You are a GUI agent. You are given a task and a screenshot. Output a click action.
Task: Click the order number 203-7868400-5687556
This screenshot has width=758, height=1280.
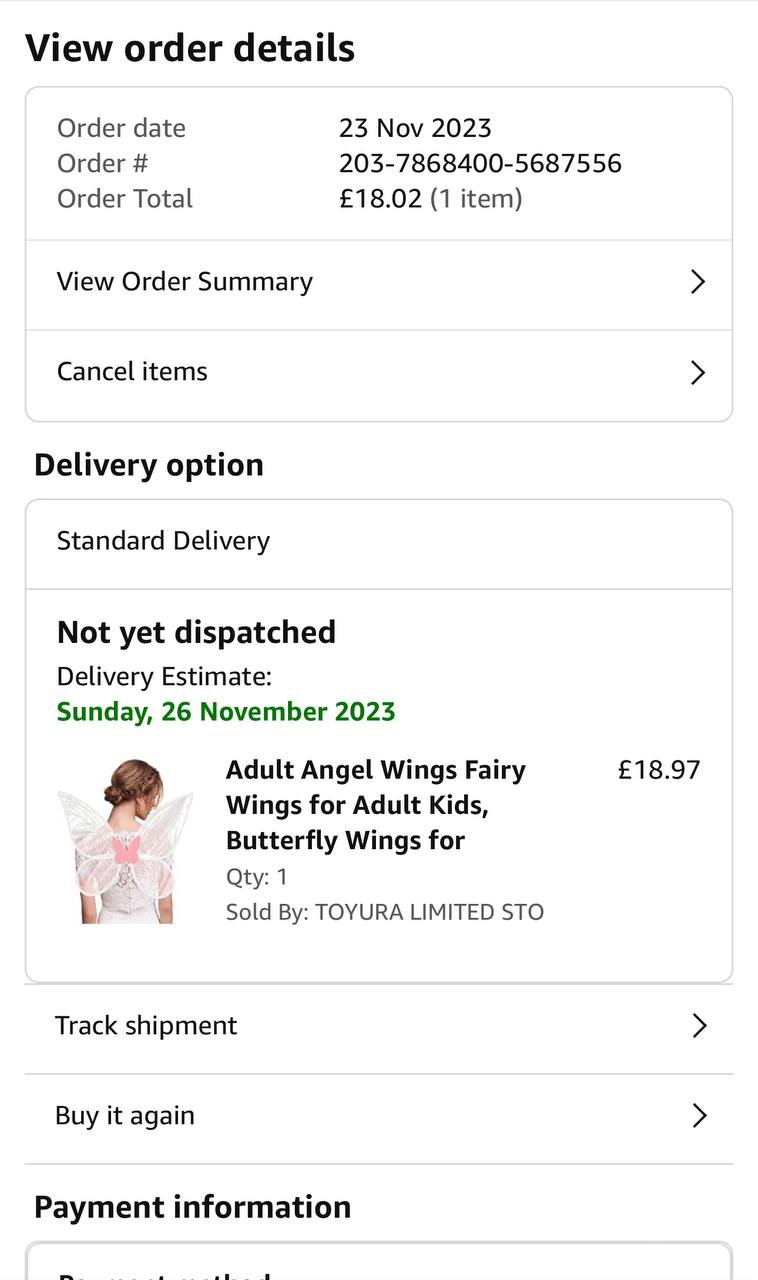click(x=480, y=163)
